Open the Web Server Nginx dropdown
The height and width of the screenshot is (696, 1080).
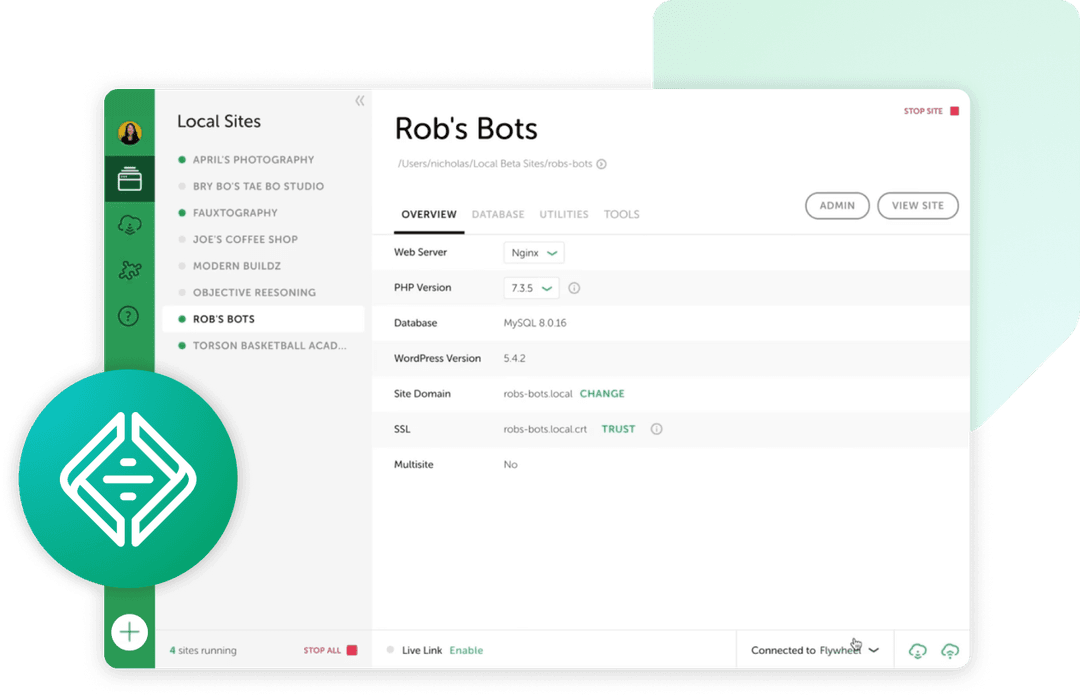point(533,252)
